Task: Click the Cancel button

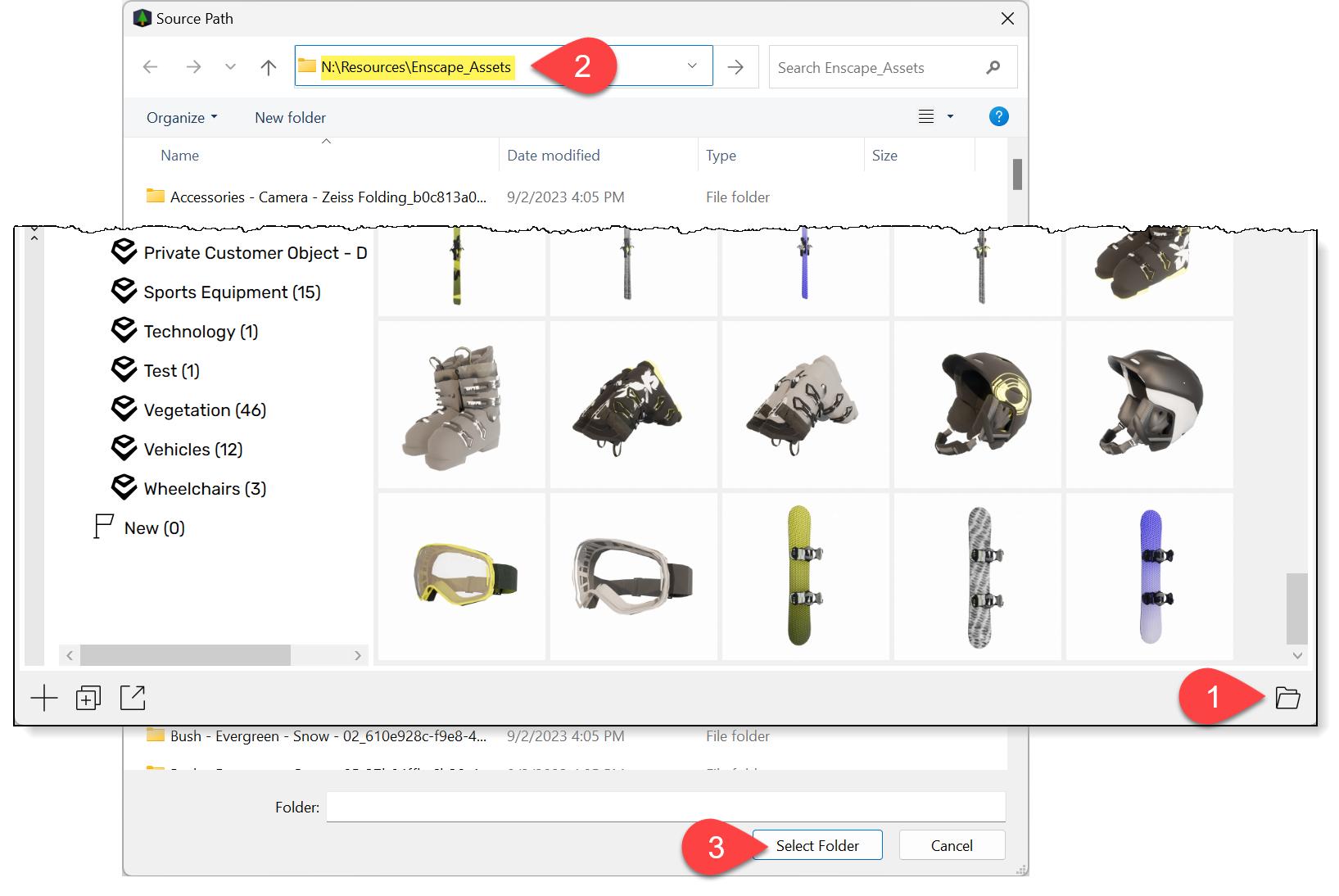Action: pyautogui.click(x=952, y=844)
